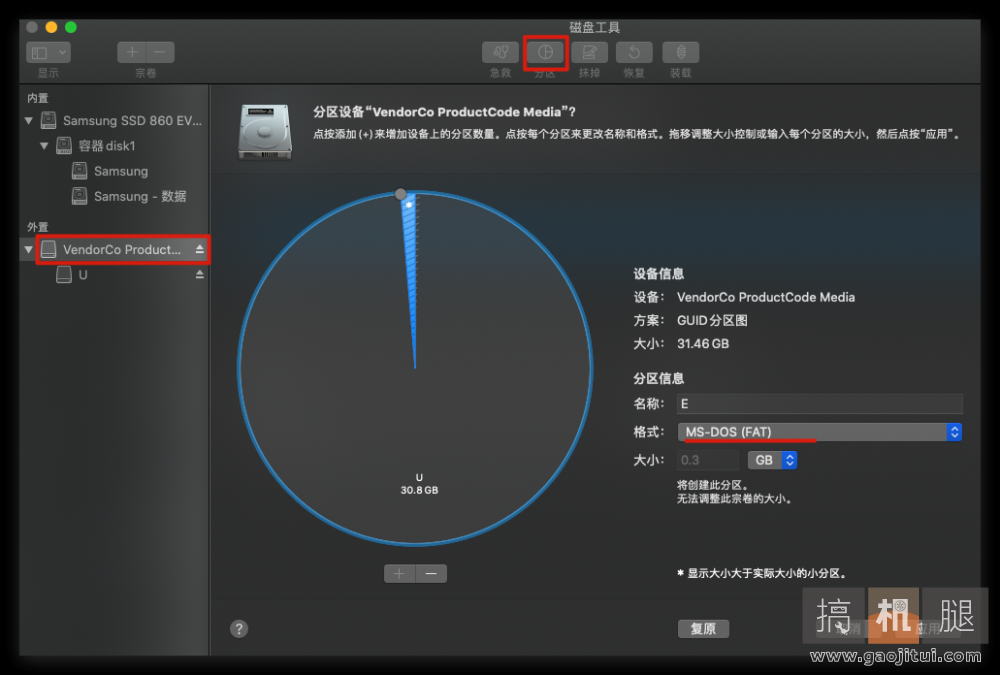
Task: Add a volume with toolbar plus button
Action: (x=132, y=52)
